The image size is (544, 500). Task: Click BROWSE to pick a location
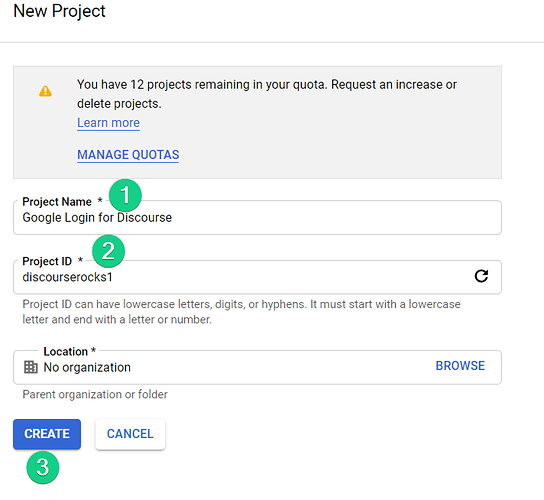click(x=460, y=366)
